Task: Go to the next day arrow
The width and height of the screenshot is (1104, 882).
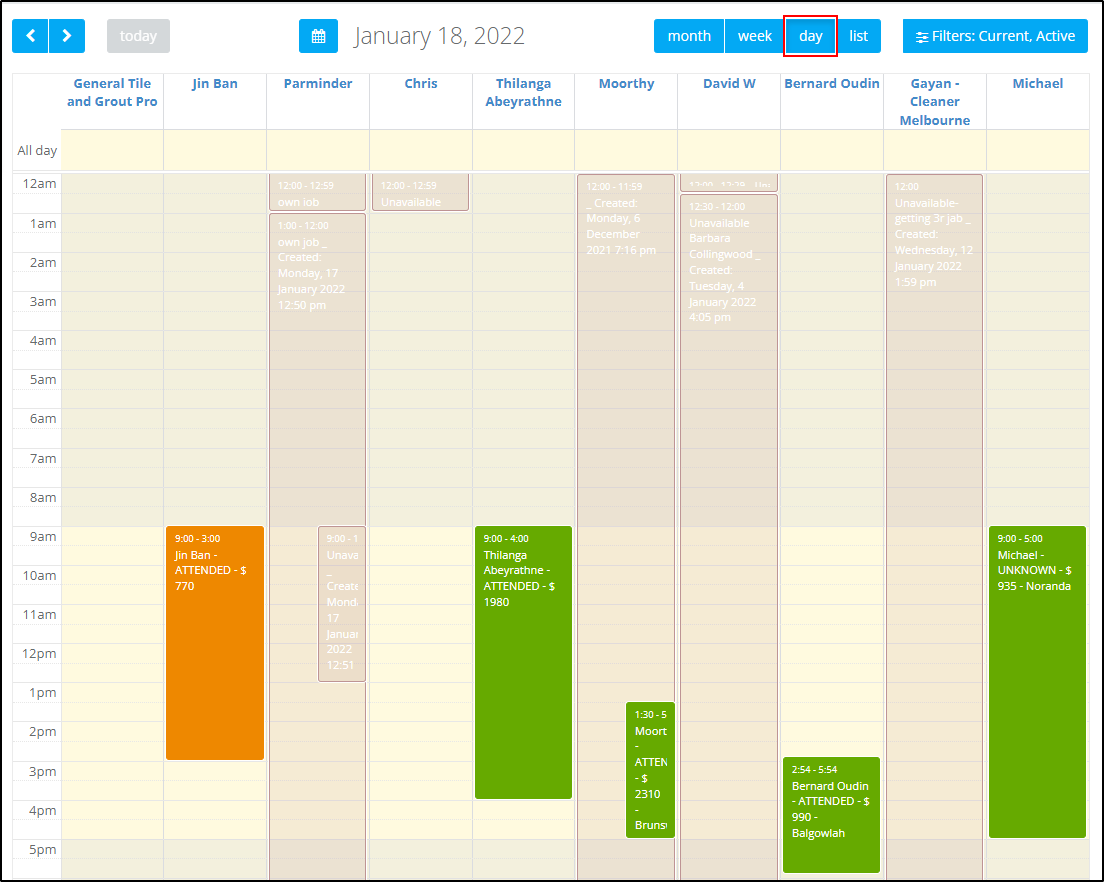Action: coord(67,36)
